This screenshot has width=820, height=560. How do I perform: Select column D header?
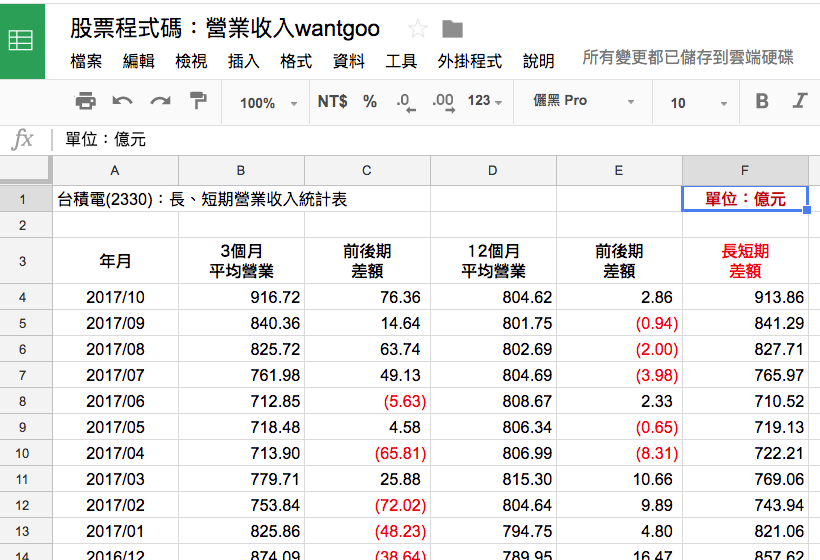pos(493,170)
